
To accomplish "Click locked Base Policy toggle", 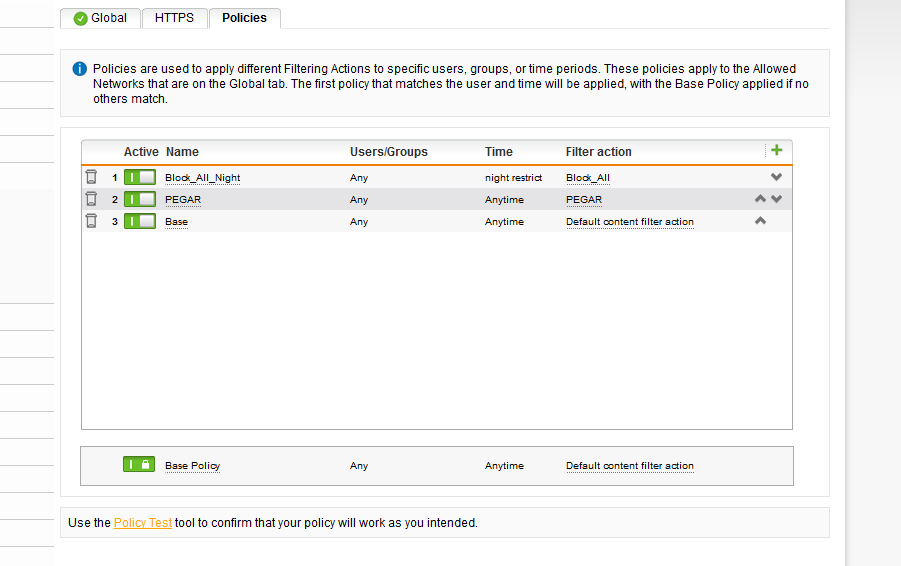I will (138, 464).
